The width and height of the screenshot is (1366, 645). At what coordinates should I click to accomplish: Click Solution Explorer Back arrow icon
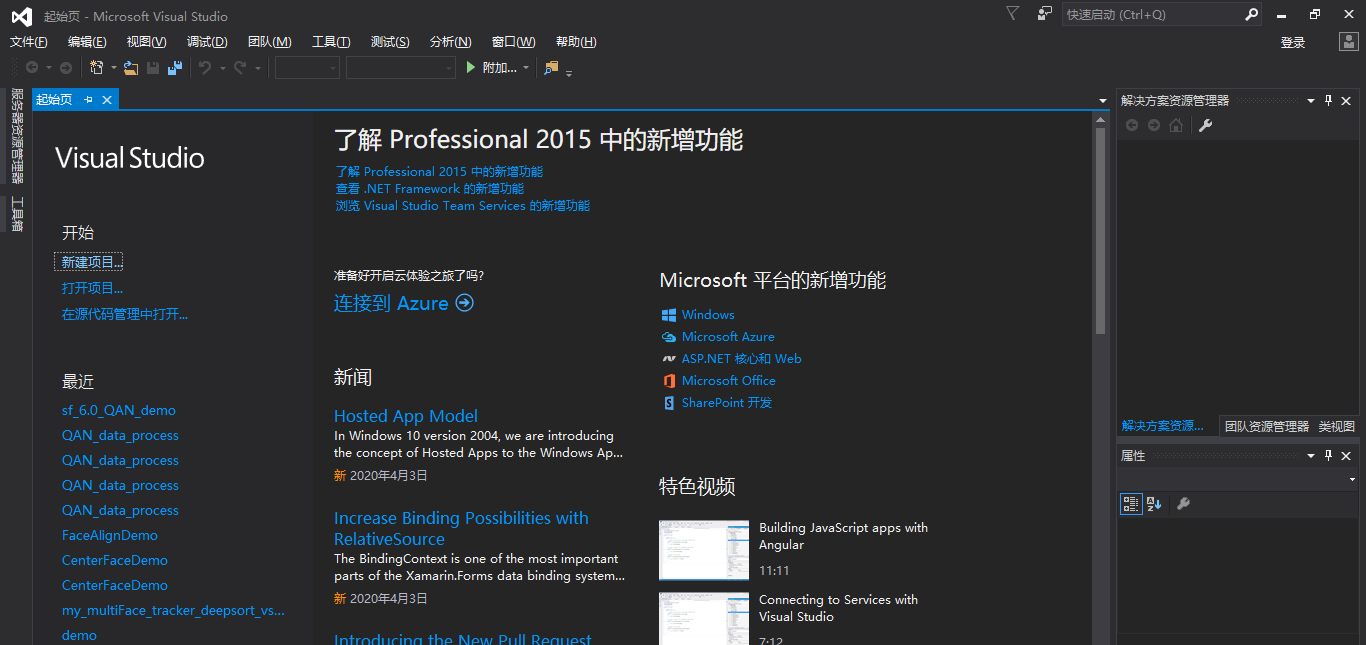[x=1132, y=125]
